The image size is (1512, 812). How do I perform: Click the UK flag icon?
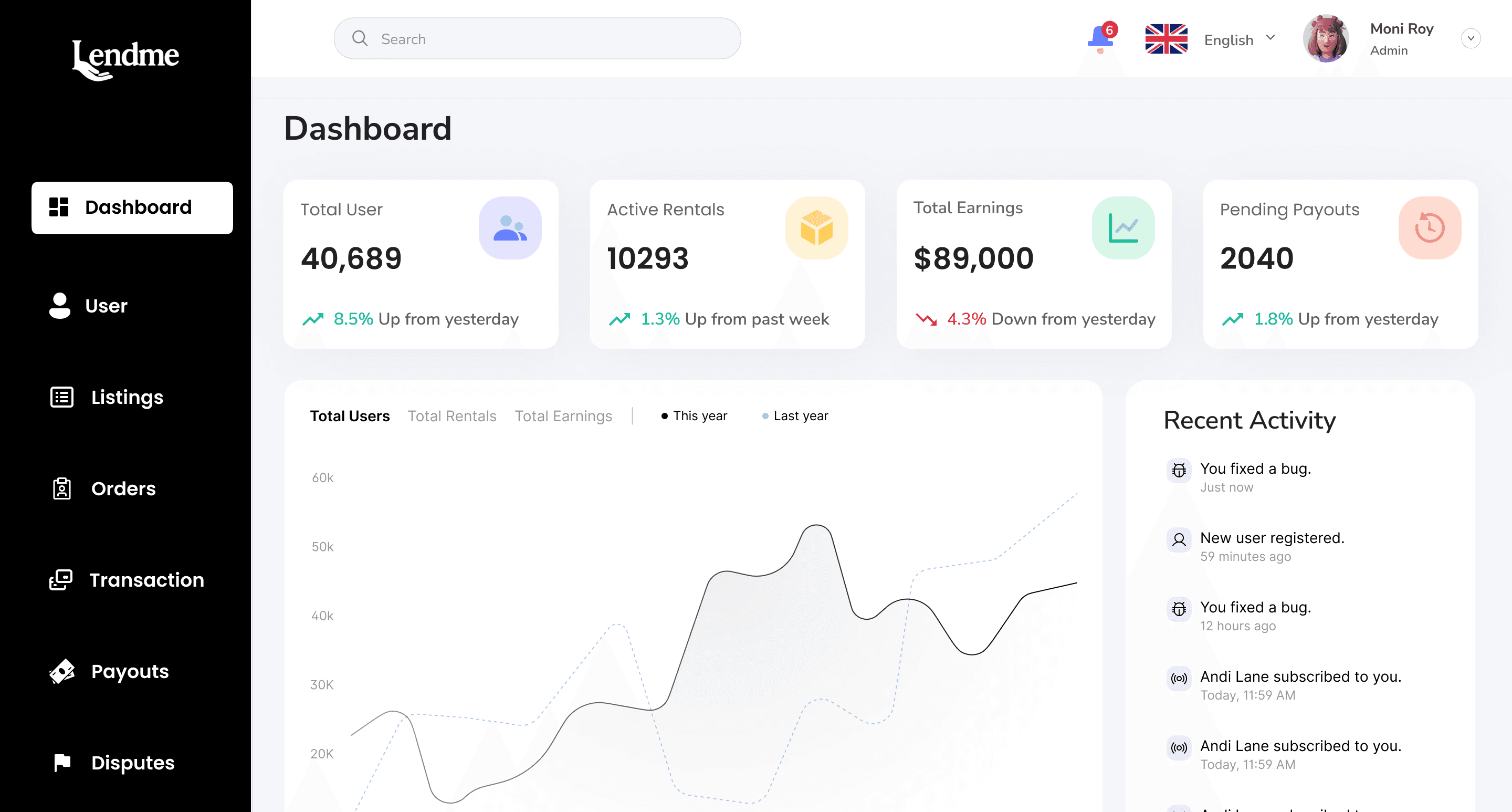click(x=1165, y=39)
